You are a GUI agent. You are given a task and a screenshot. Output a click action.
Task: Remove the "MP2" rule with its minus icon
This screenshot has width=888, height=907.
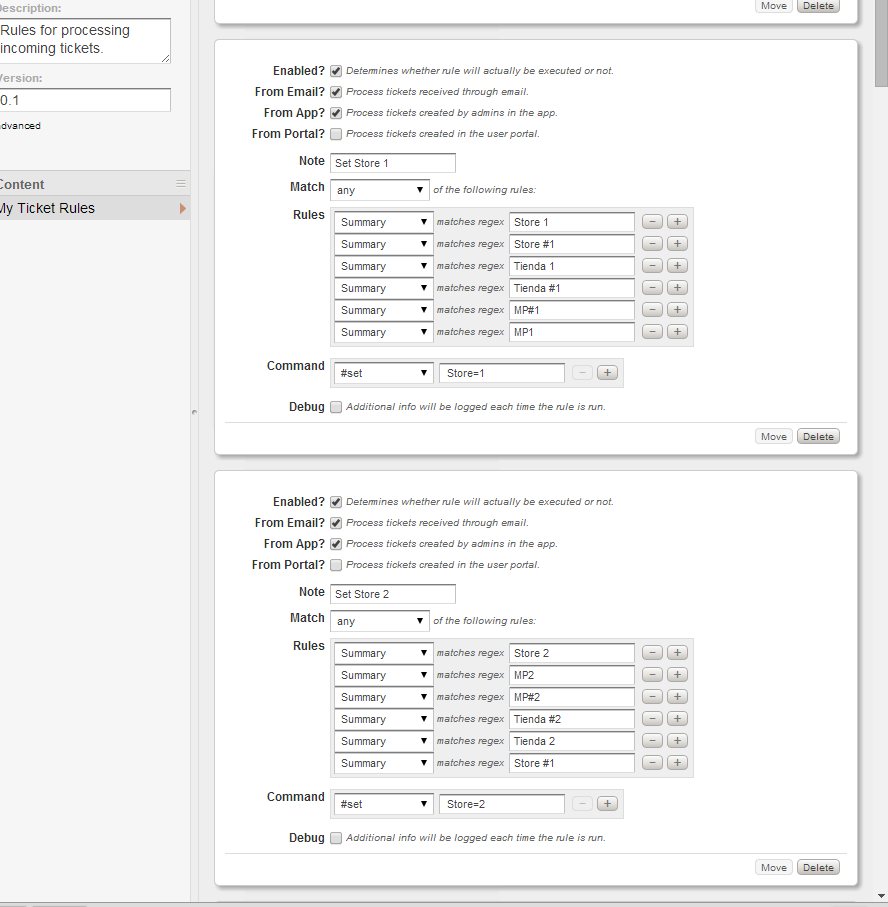652,674
